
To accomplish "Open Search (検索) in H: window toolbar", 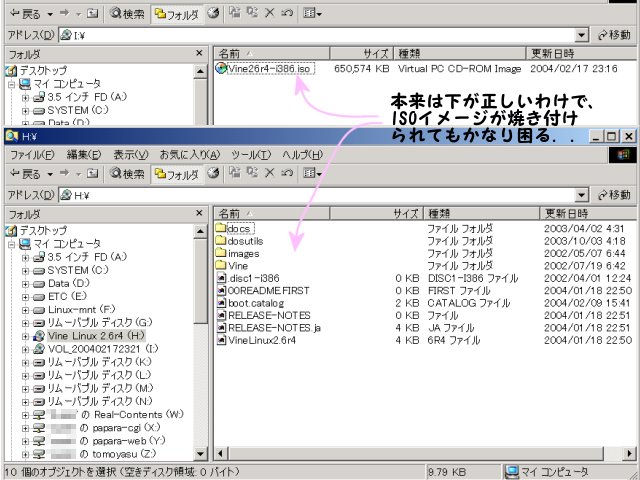I will click(127, 174).
